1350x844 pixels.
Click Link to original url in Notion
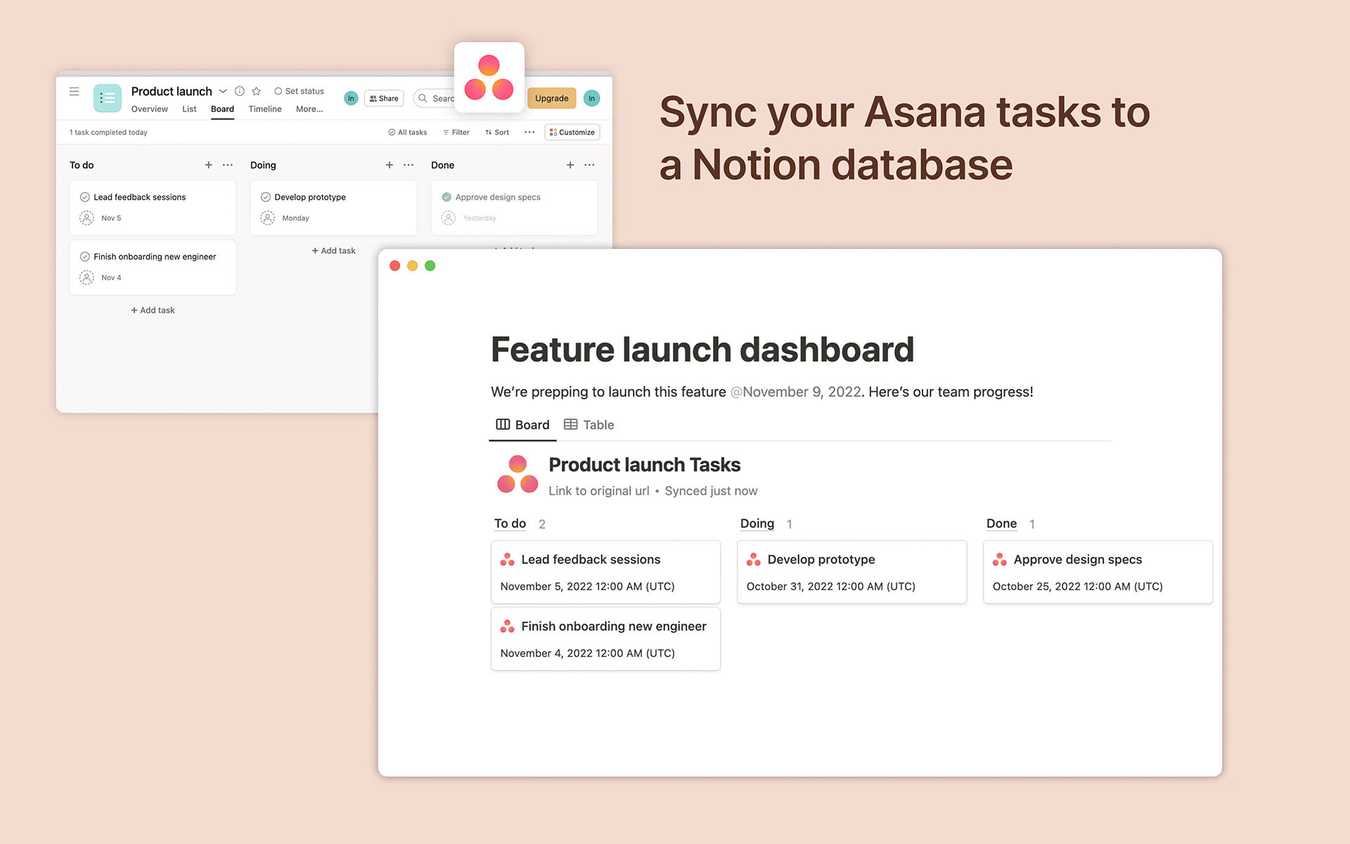pos(599,491)
